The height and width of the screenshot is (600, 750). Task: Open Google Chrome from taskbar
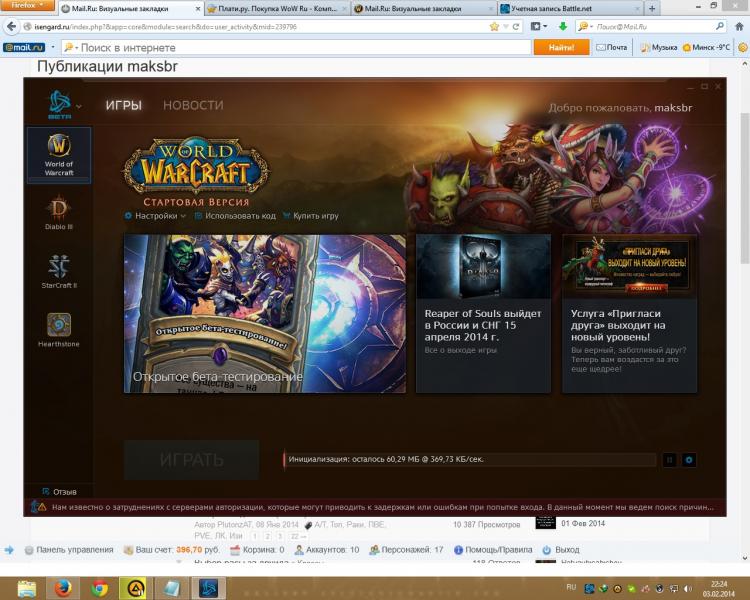(x=99, y=589)
